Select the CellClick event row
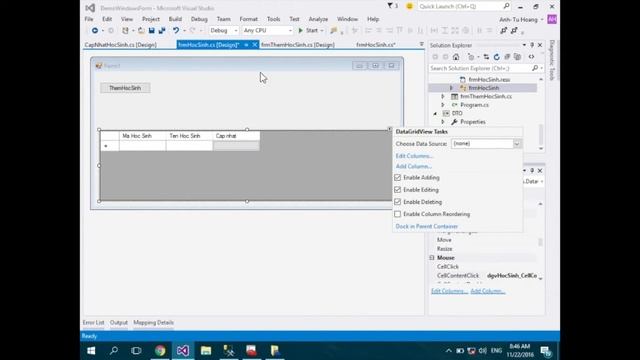The height and width of the screenshot is (360, 640). coord(485,267)
